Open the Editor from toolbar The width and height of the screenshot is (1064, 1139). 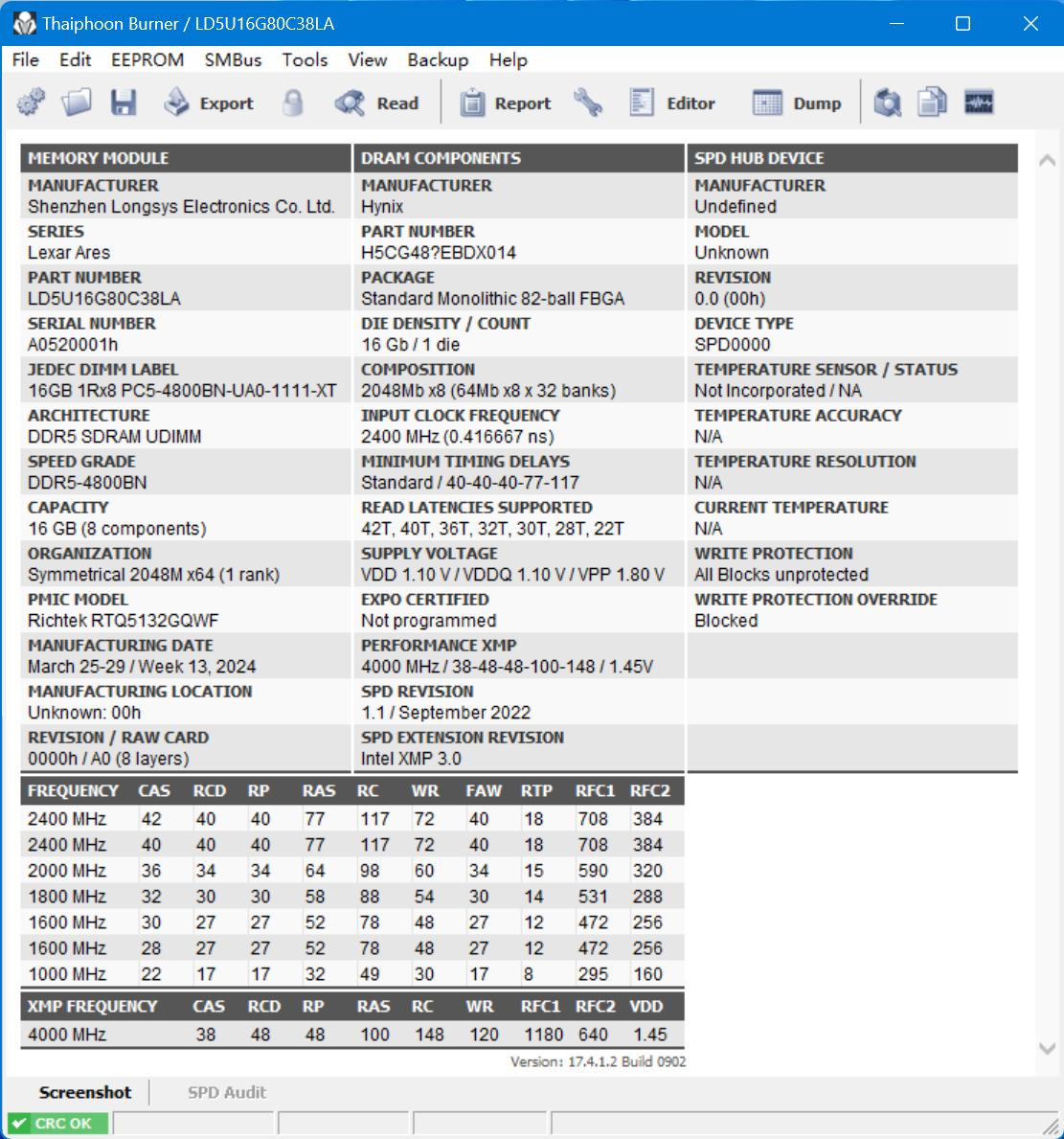tap(672, 103)
